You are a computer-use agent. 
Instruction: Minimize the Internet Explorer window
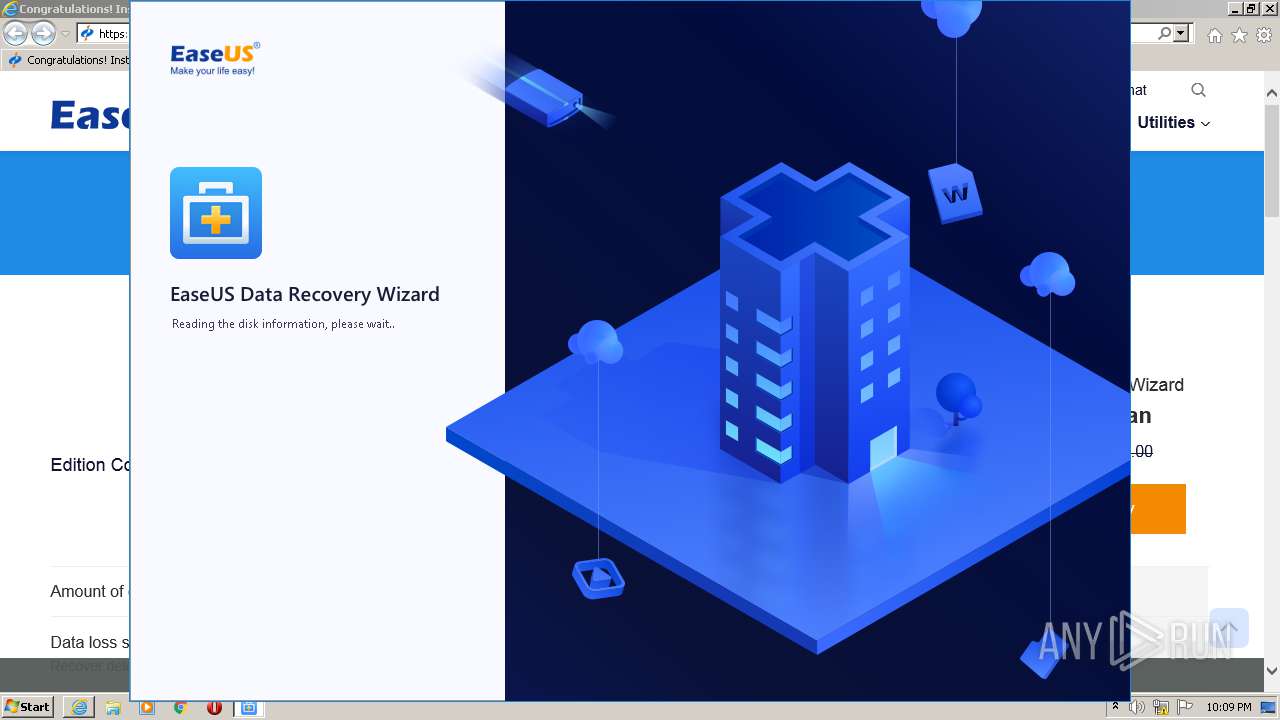coord(1235,9)
